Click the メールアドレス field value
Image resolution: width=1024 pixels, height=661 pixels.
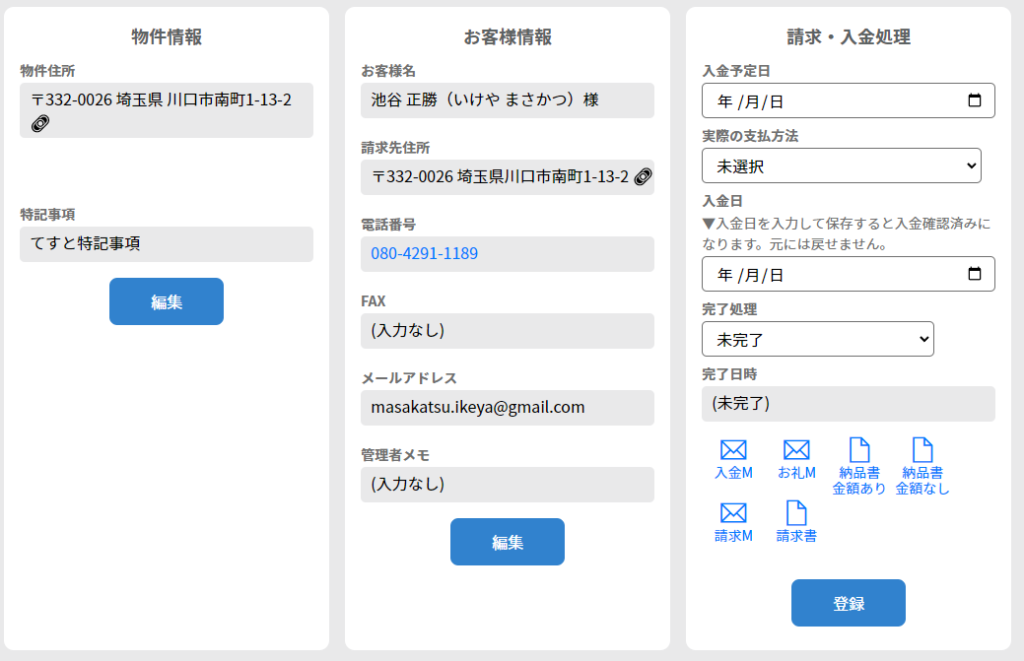(x=477, y=408)
